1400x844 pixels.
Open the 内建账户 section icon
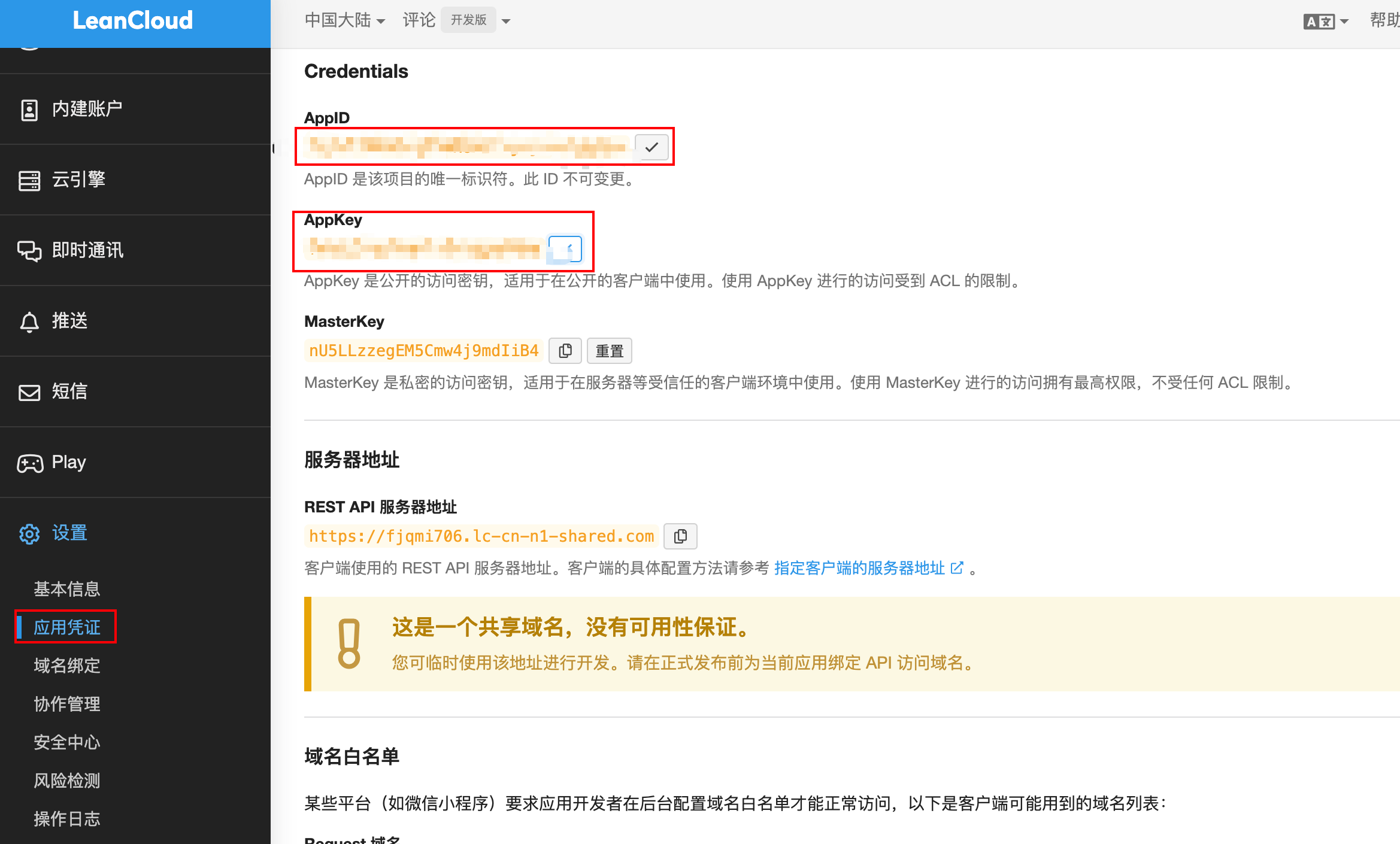[29, 110]
